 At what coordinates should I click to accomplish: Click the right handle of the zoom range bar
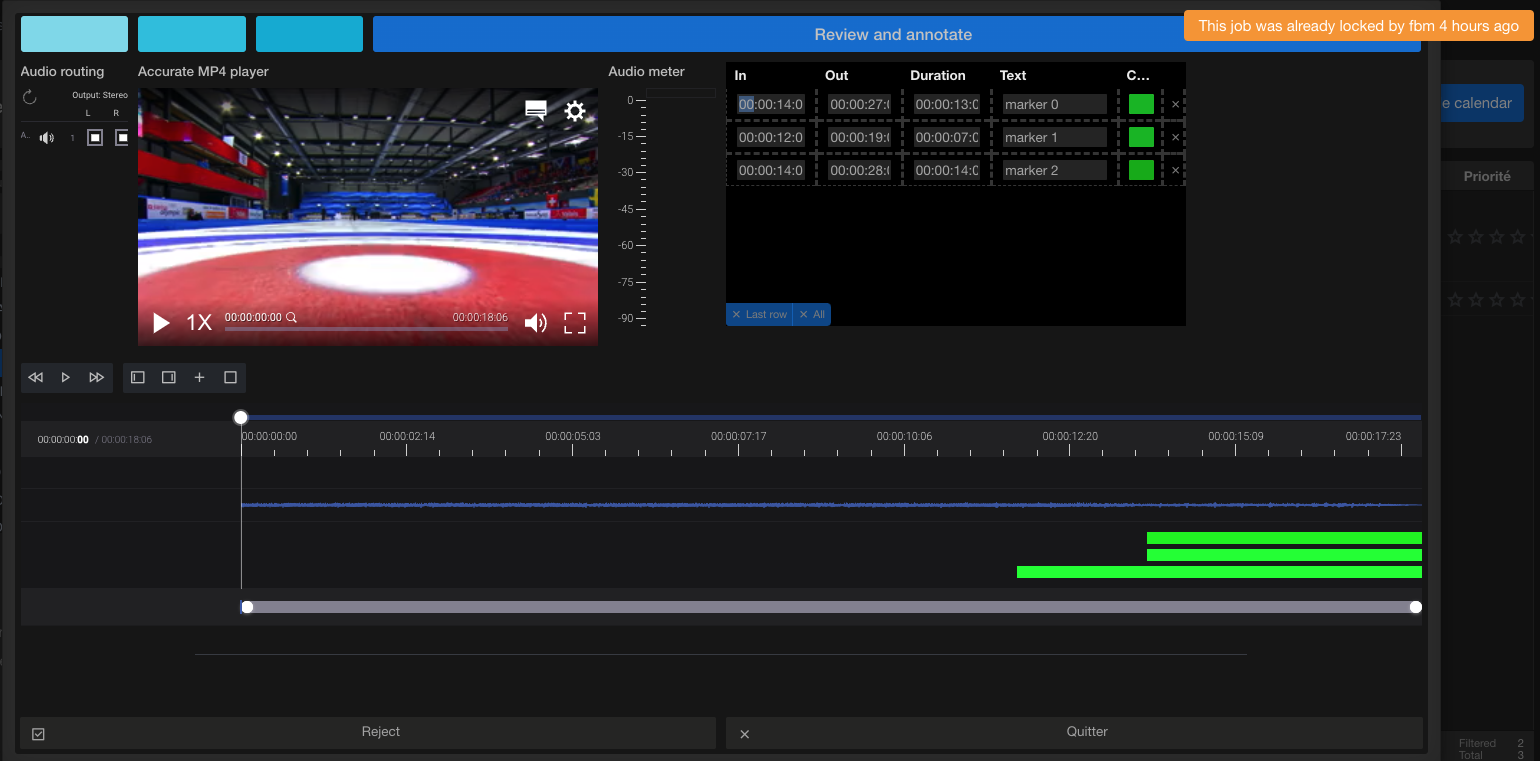coord(1415,607)
